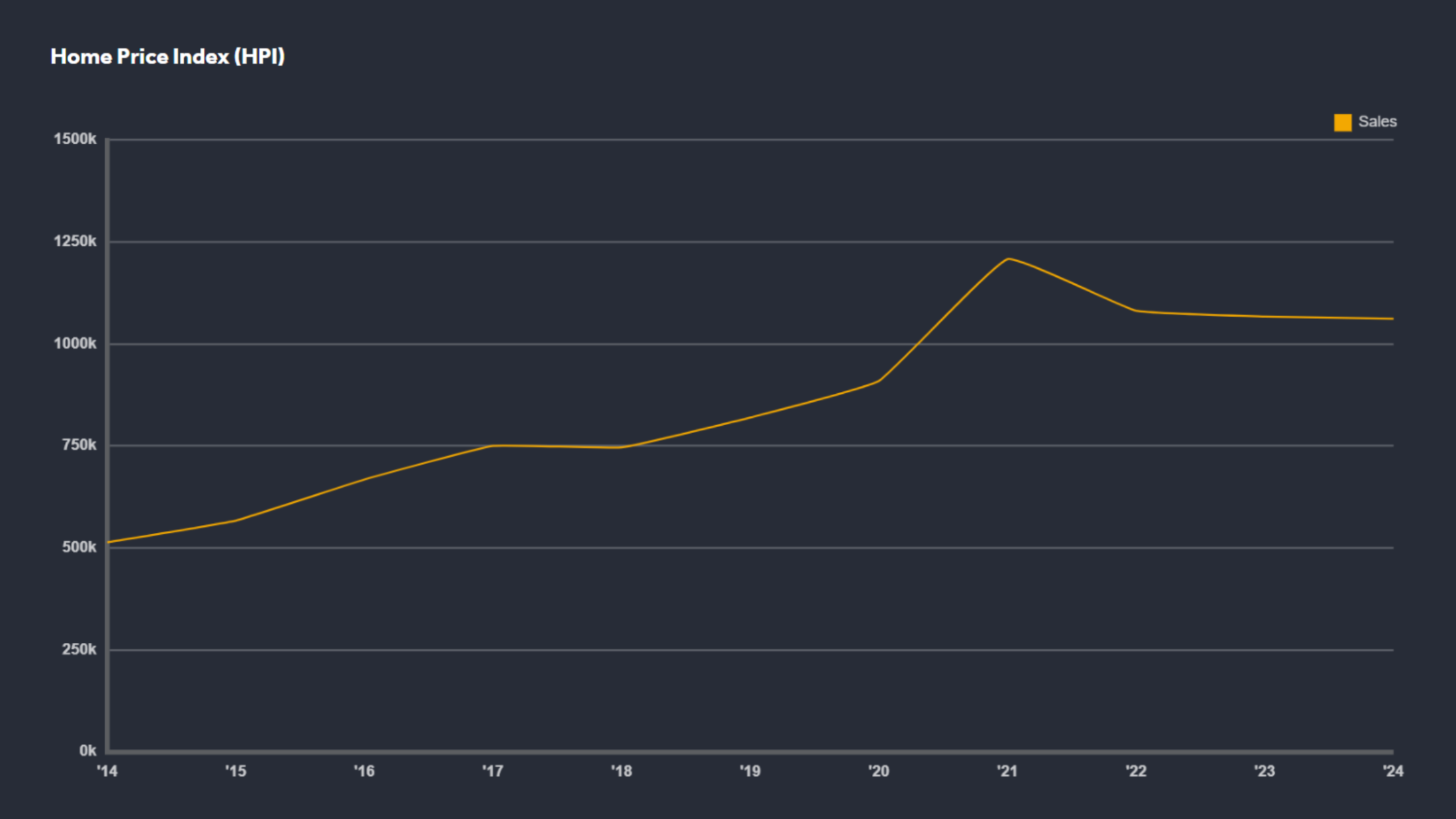The width and height of the screenshot is (1456, 819).
Task: Click the 1000k y-axis label
Action: click(x=75, y=344)
